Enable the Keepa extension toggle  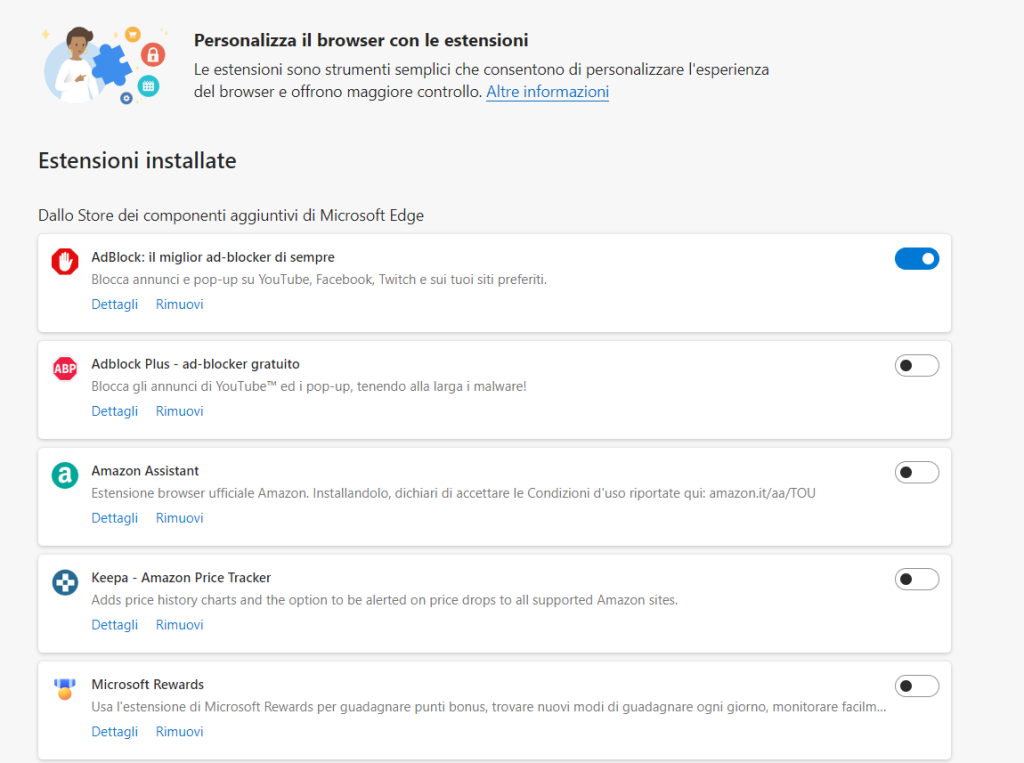tap(916, 579)
